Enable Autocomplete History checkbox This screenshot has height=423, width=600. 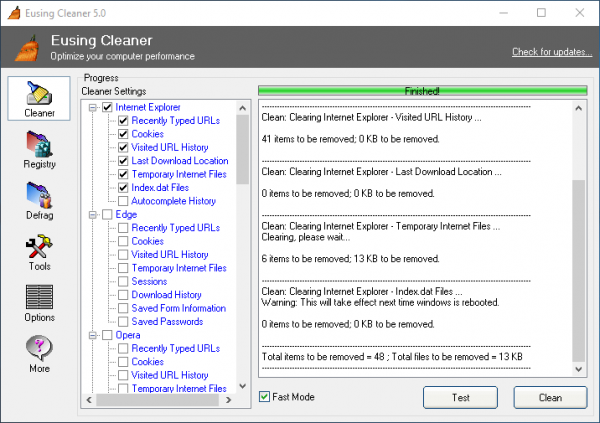coord(123,201)
